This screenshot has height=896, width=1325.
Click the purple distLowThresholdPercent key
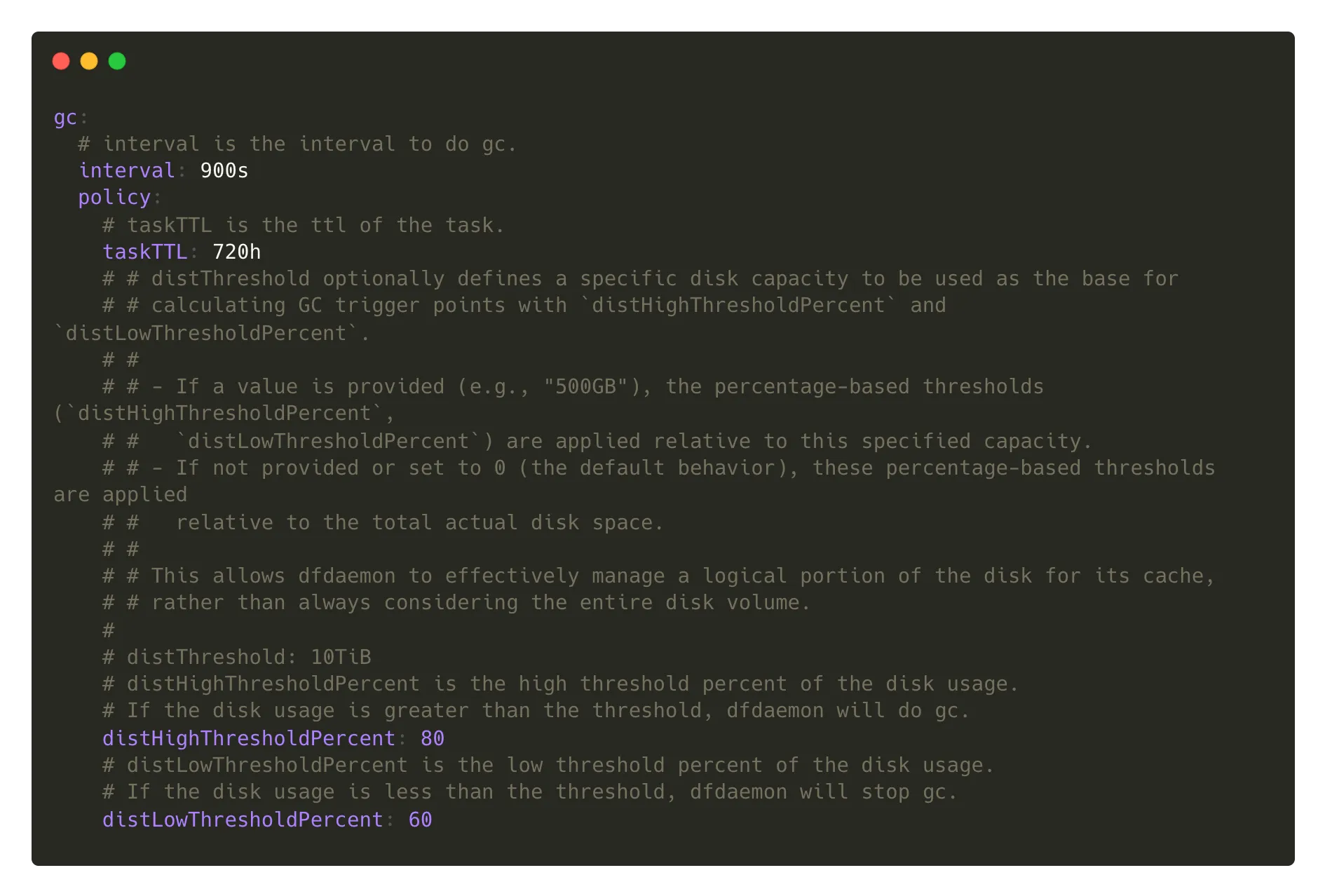(x=243, y=820)
